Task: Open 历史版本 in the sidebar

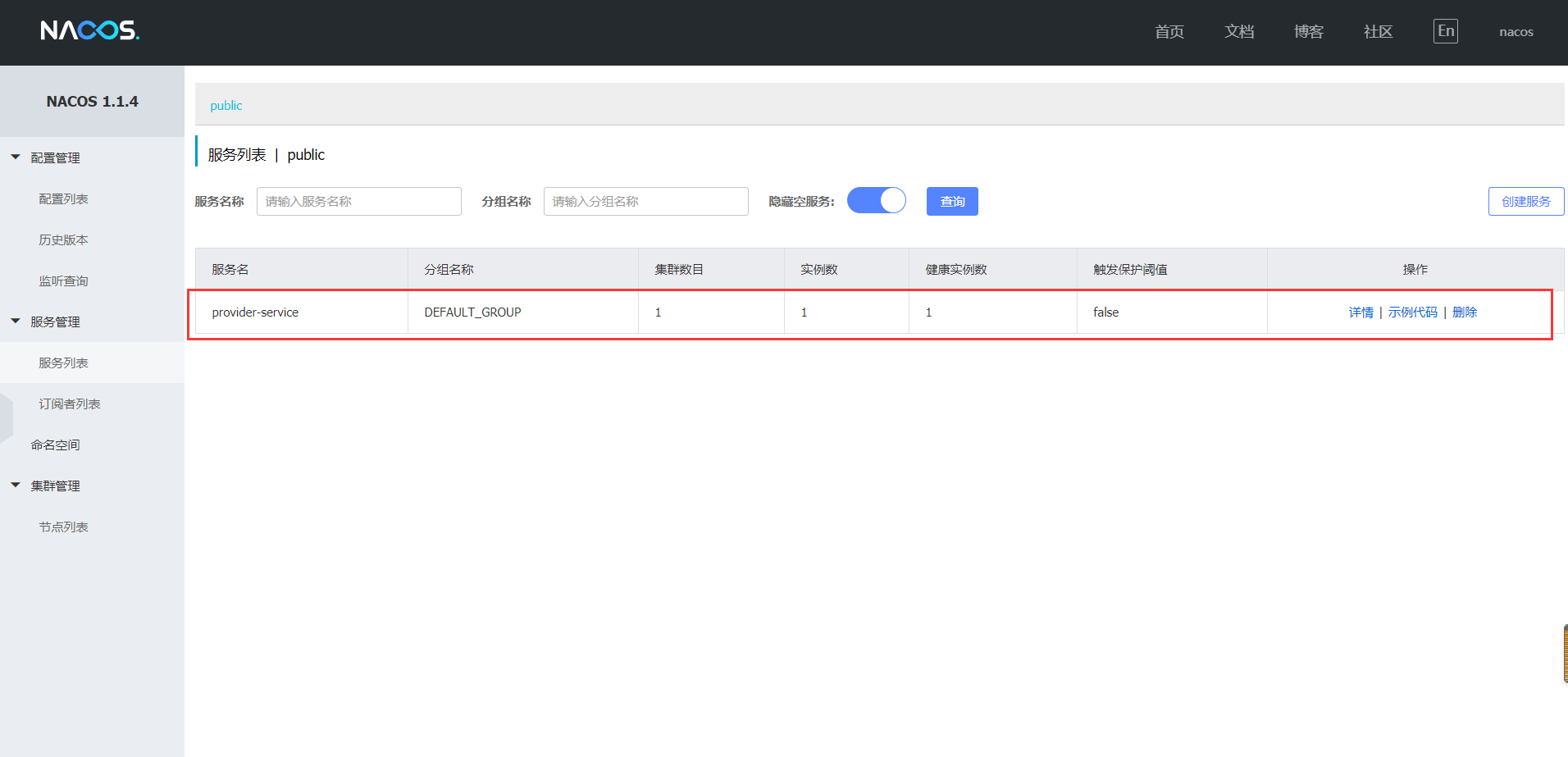Action: click(63, 239)
